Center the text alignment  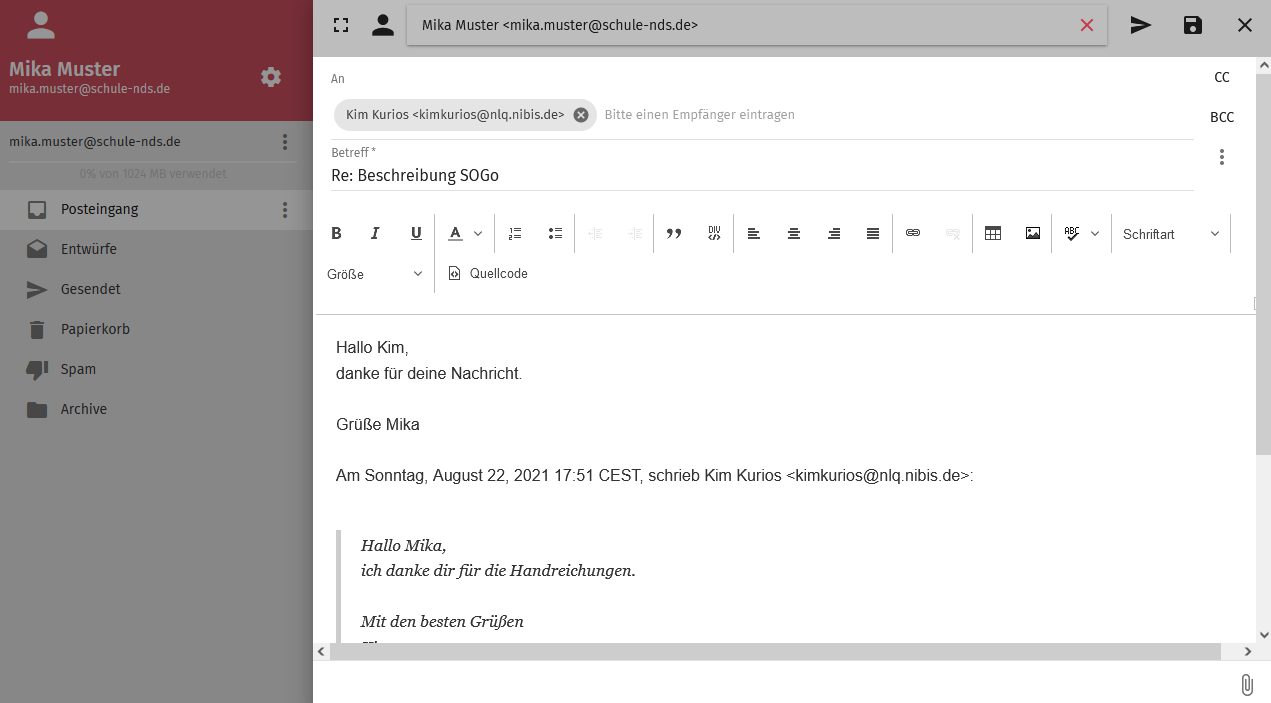[794, 233]
